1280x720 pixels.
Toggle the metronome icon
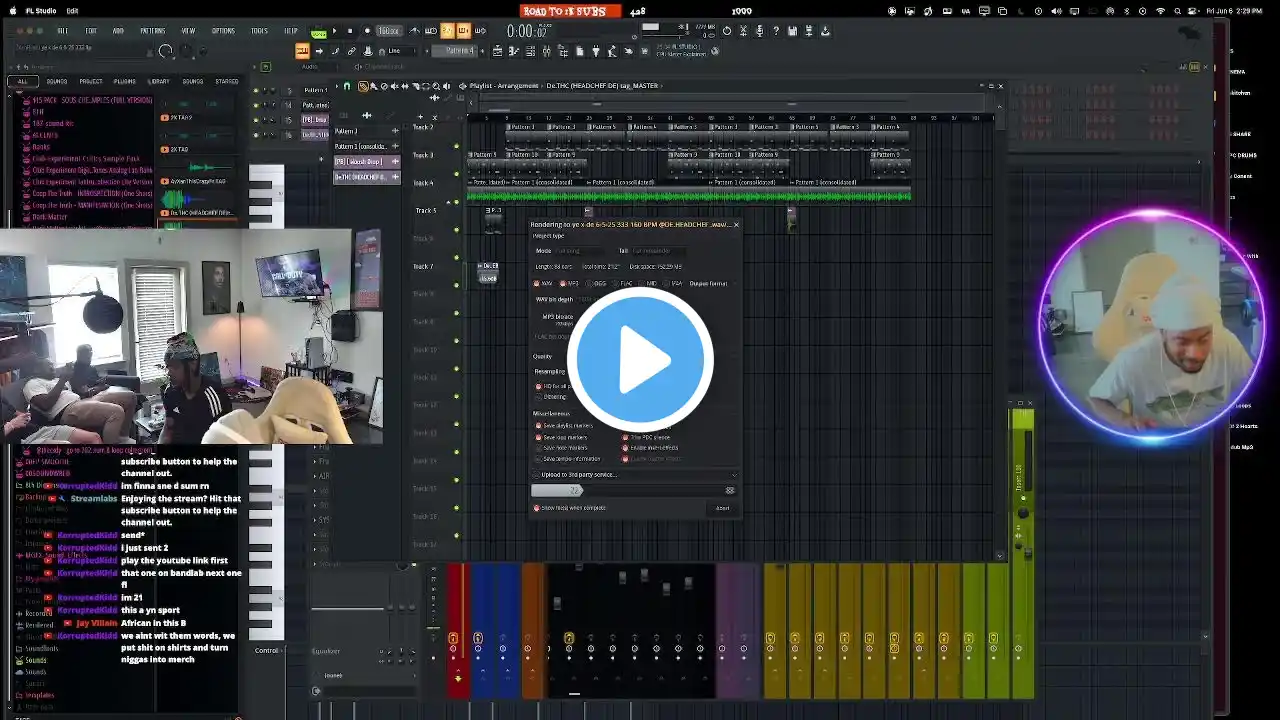(x=414, y=31)
